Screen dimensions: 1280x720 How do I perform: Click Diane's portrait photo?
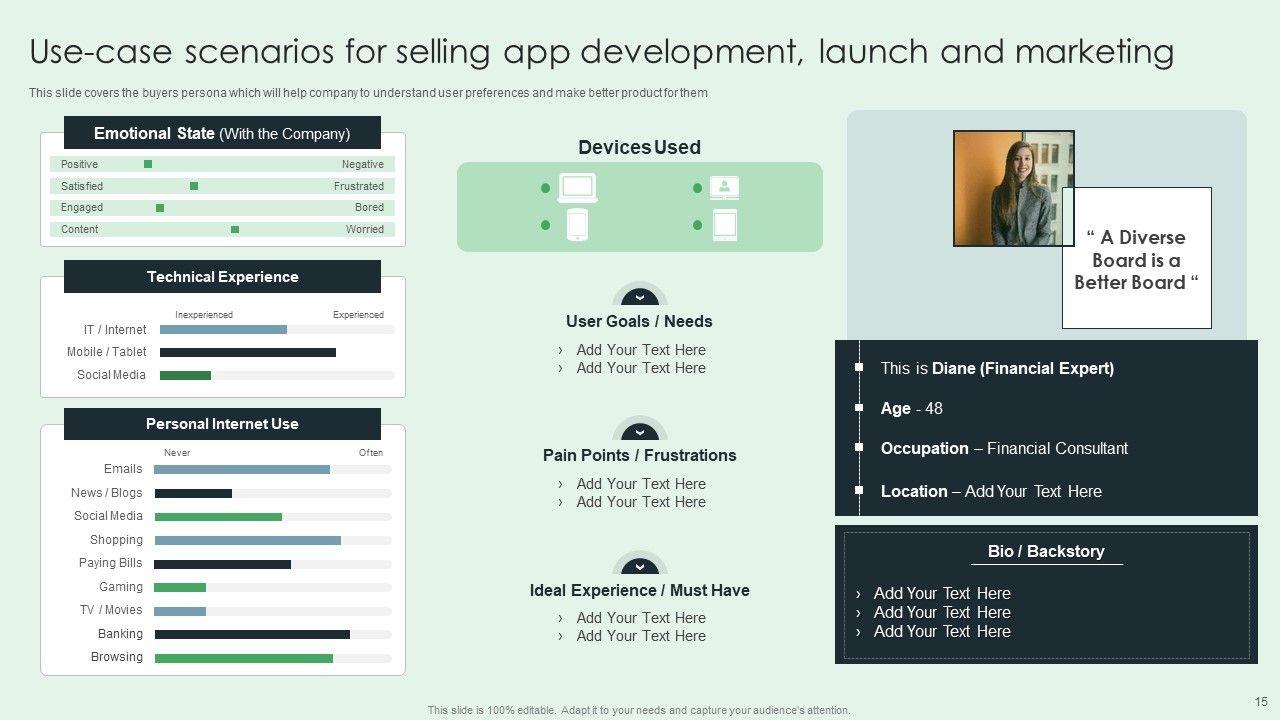pyautogui.click(x=1013, y=188)
